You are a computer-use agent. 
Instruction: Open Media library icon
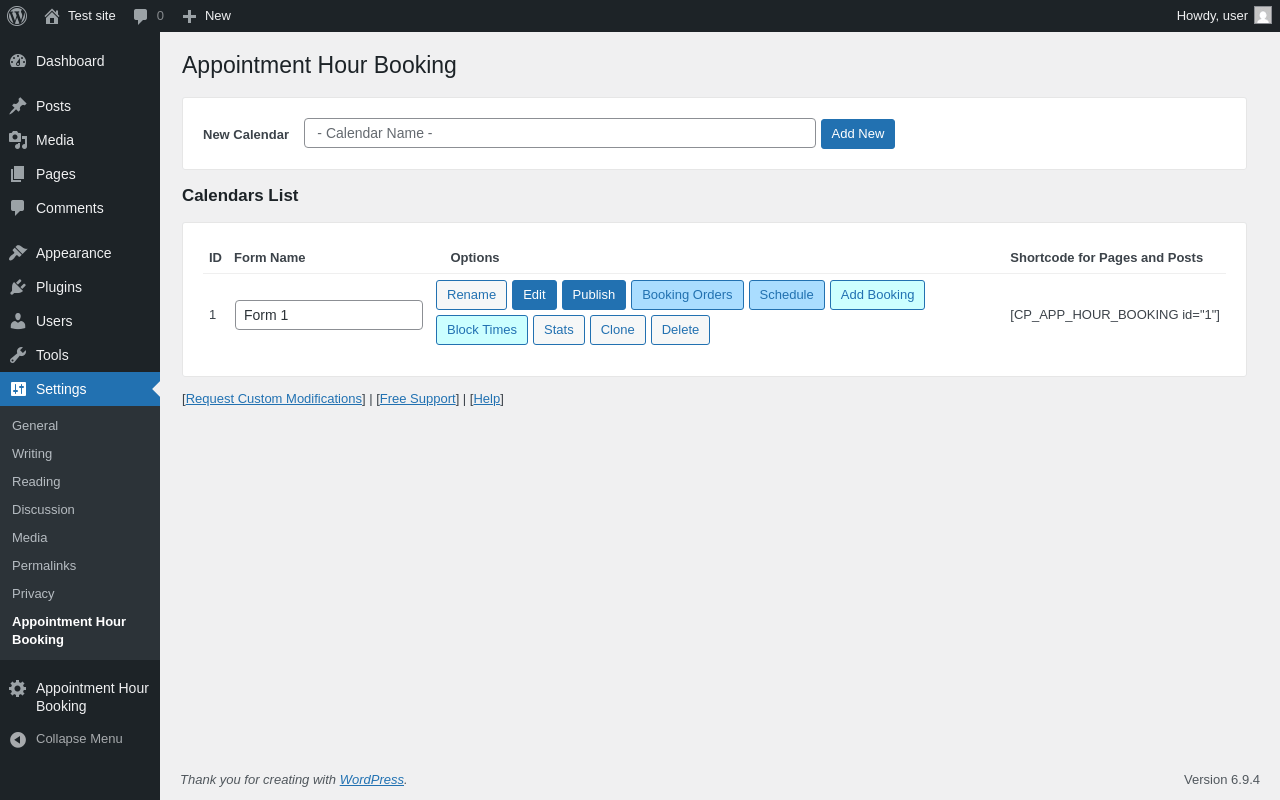[18, 140]
